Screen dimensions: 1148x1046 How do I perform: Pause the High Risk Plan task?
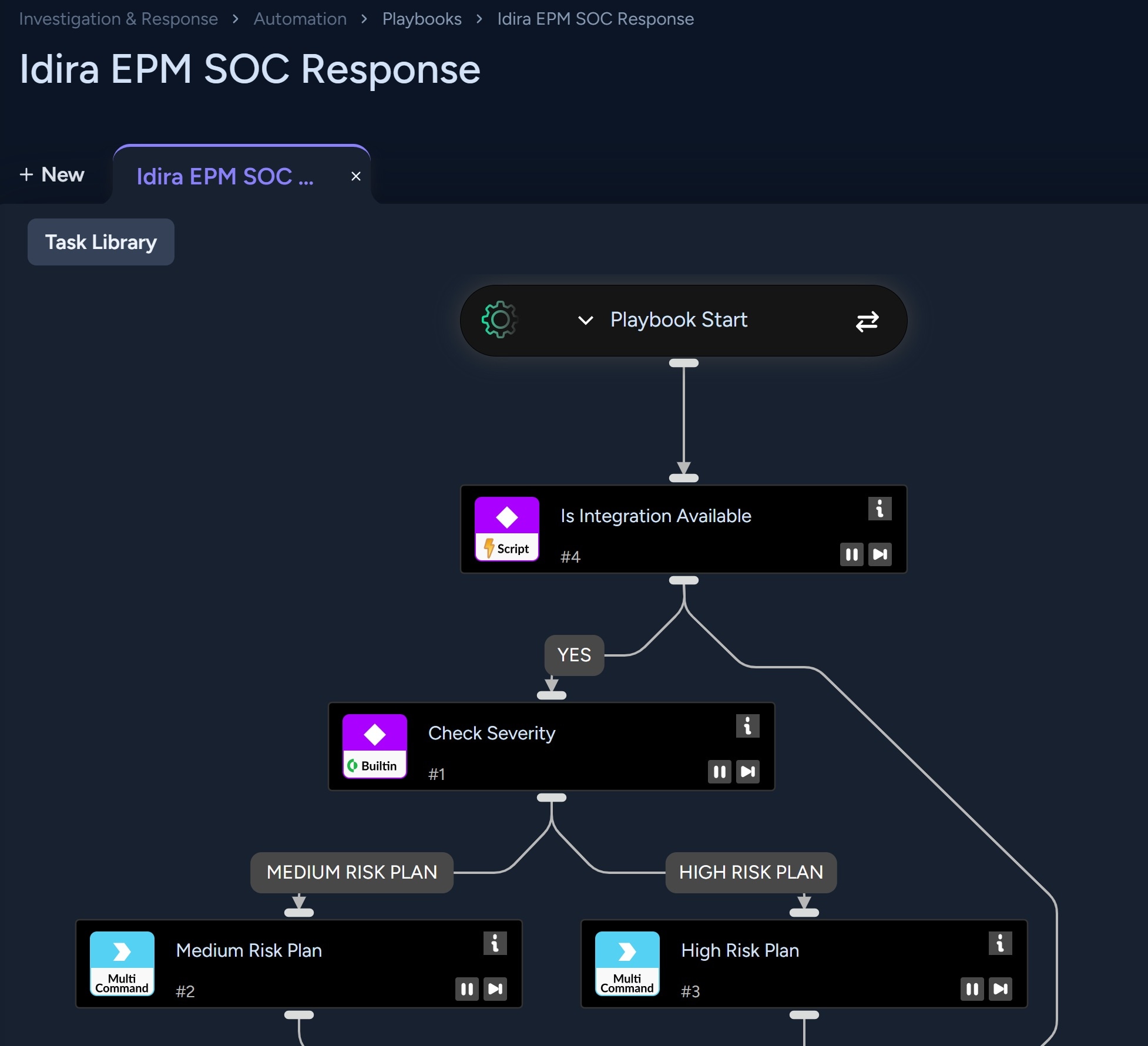972,989
